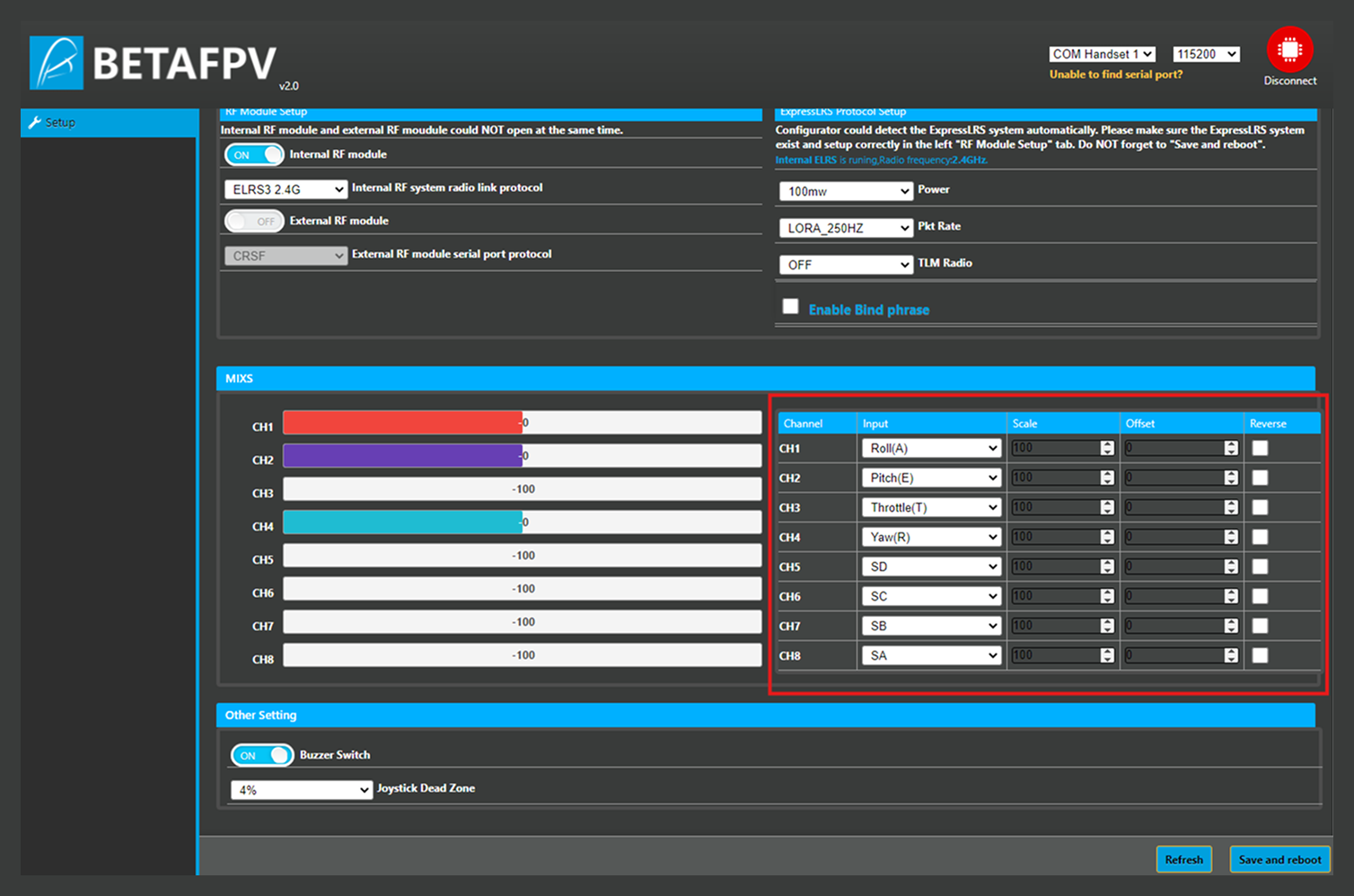Click the BETAFPV logo icon

click(x=57, y=63)
